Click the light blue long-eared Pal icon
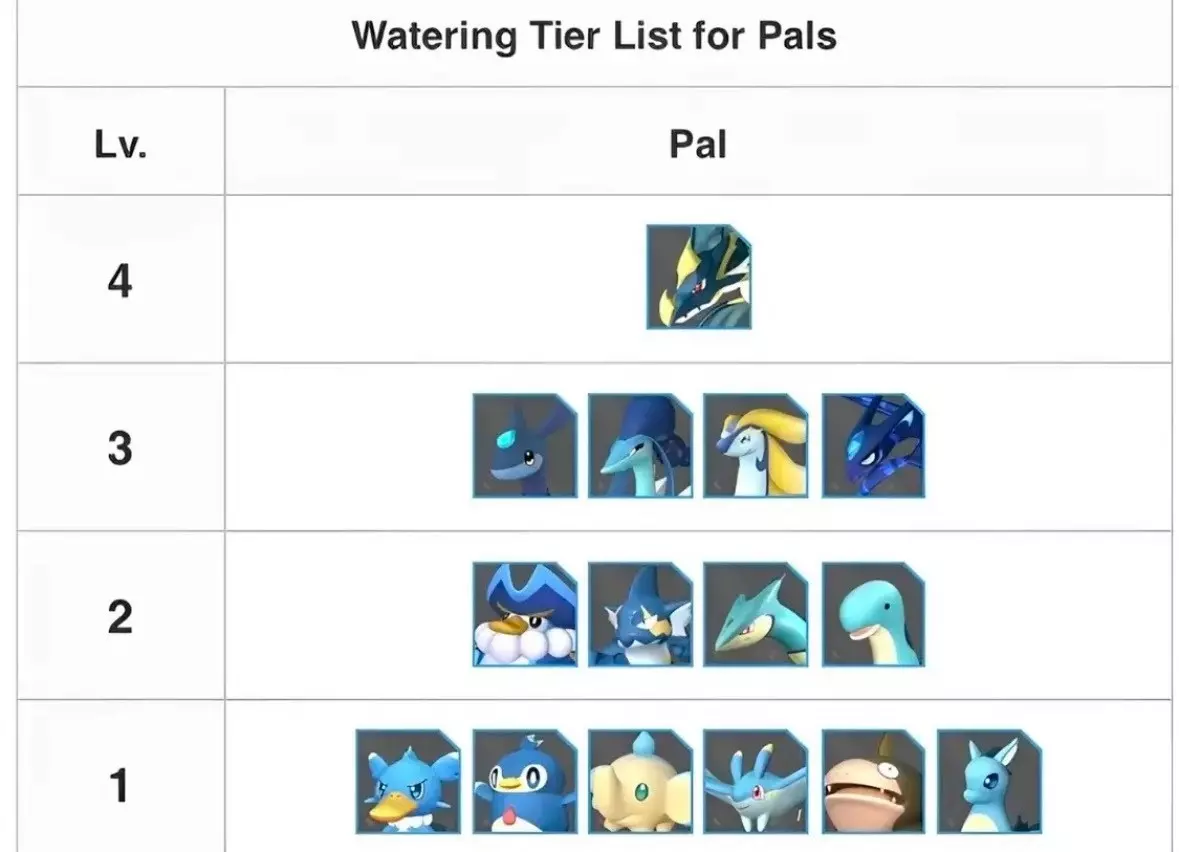1179x852 pixels. [x=989, y=781]
